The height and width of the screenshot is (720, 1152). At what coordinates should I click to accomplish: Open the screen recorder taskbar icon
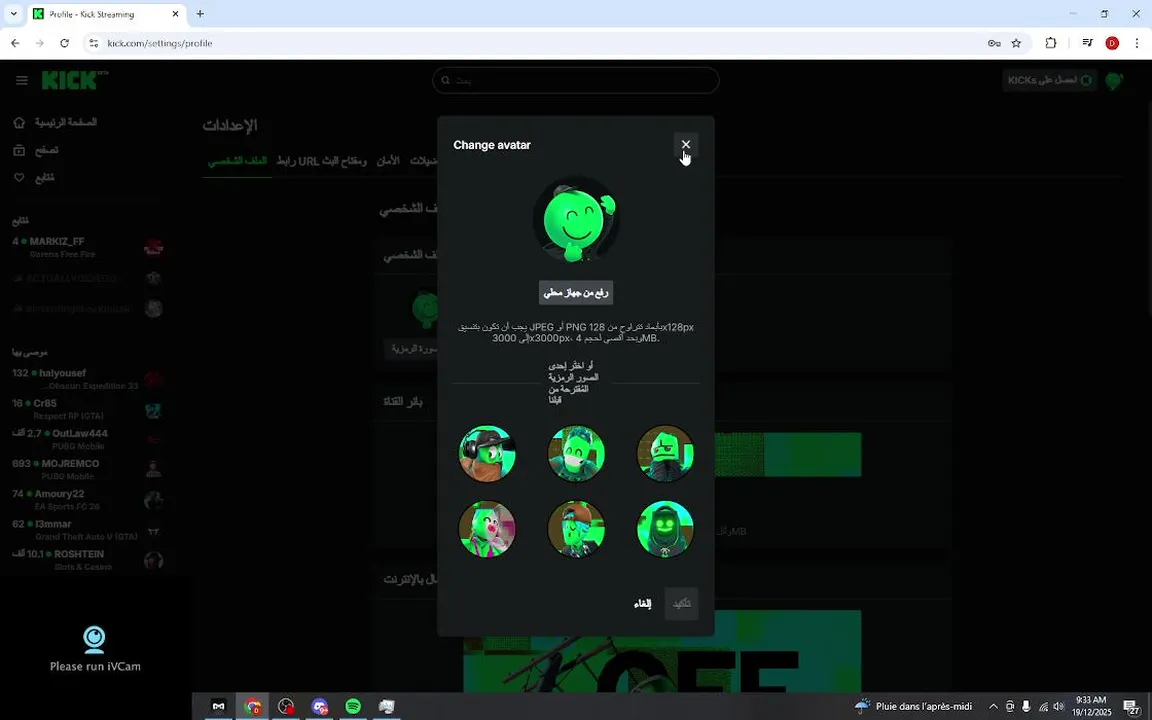(x=286, y=706)
